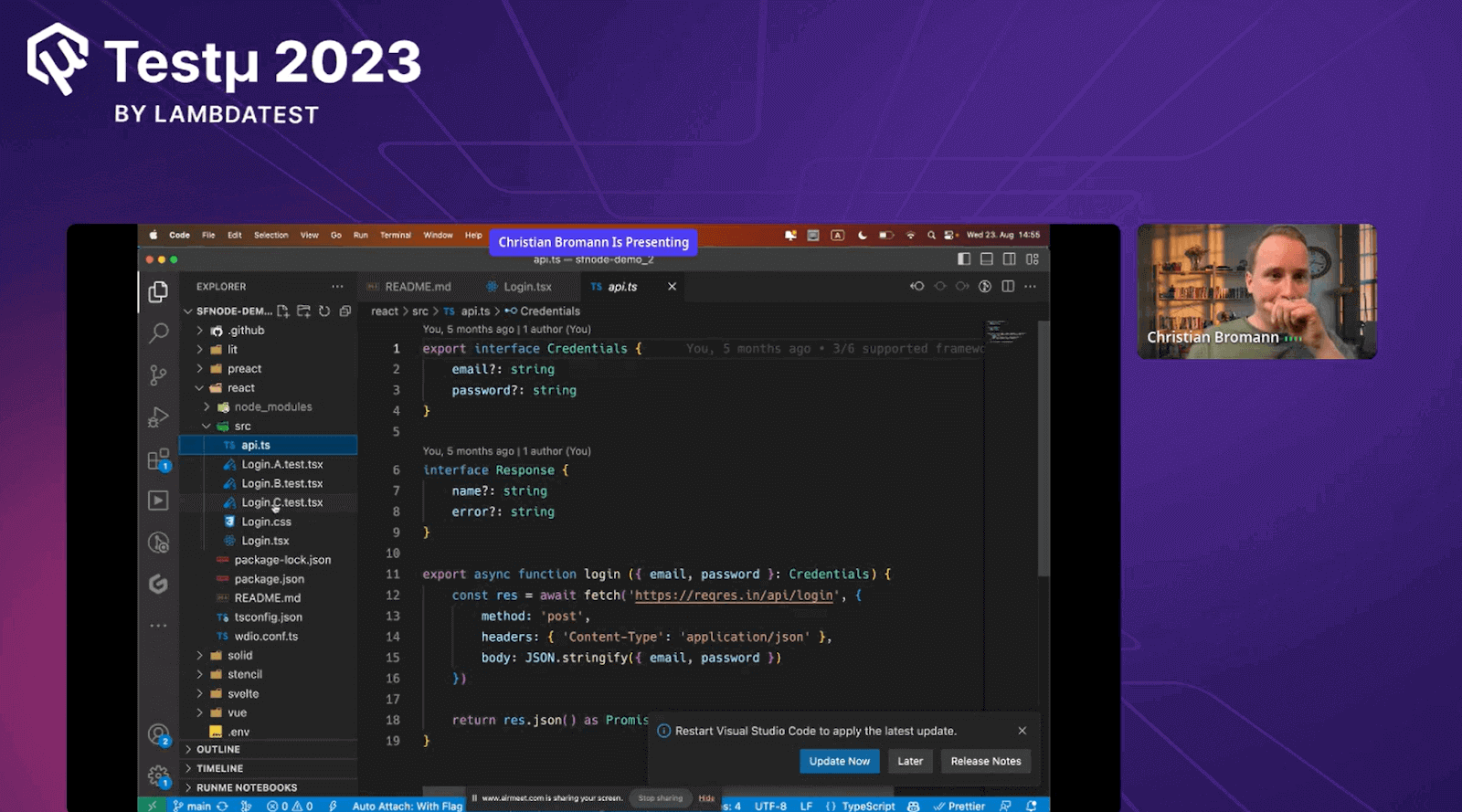
Task: Open the macOS Spotlight search icon
Action: pos(931,236)
